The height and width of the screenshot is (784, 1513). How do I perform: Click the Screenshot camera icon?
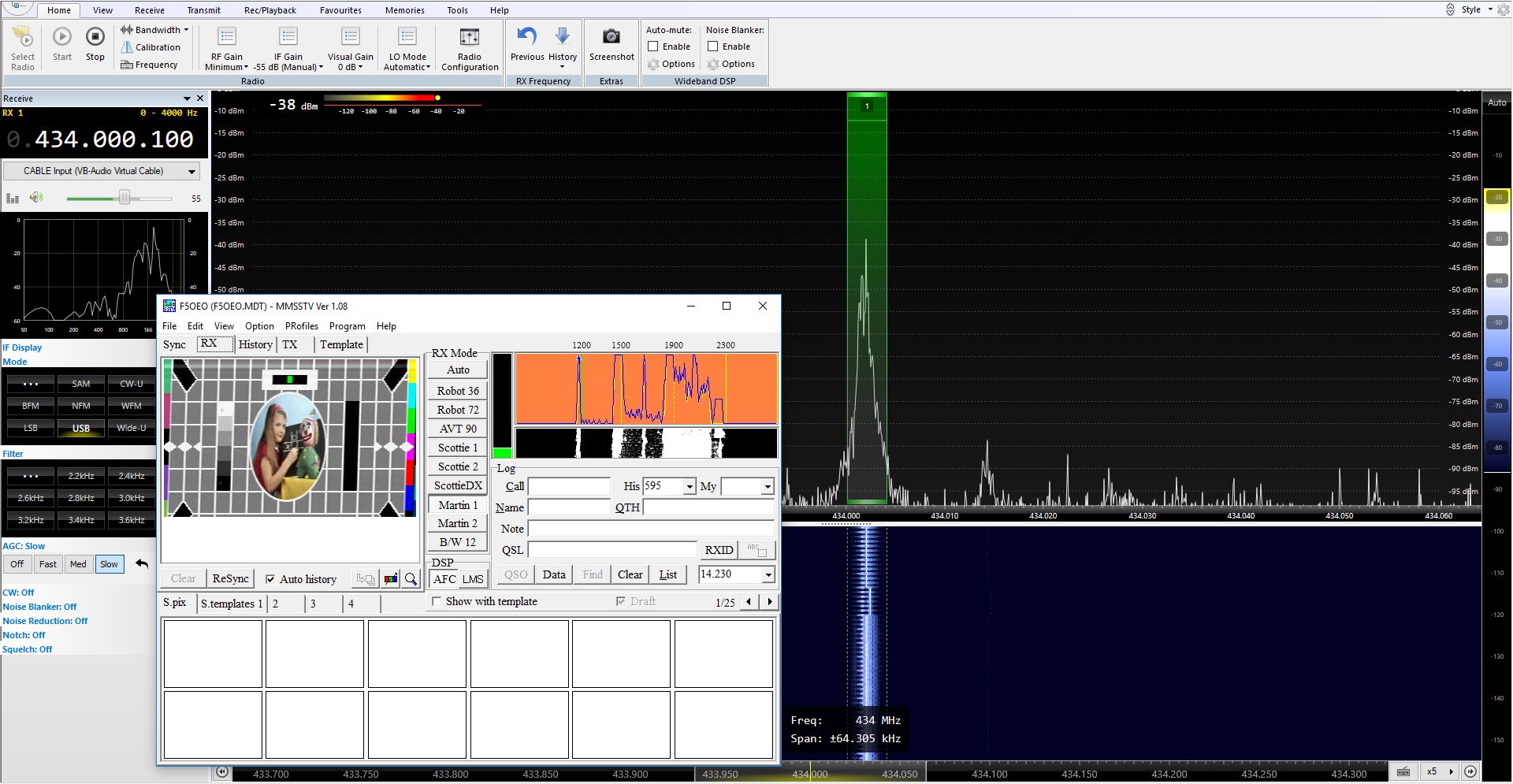click(611, 37)
